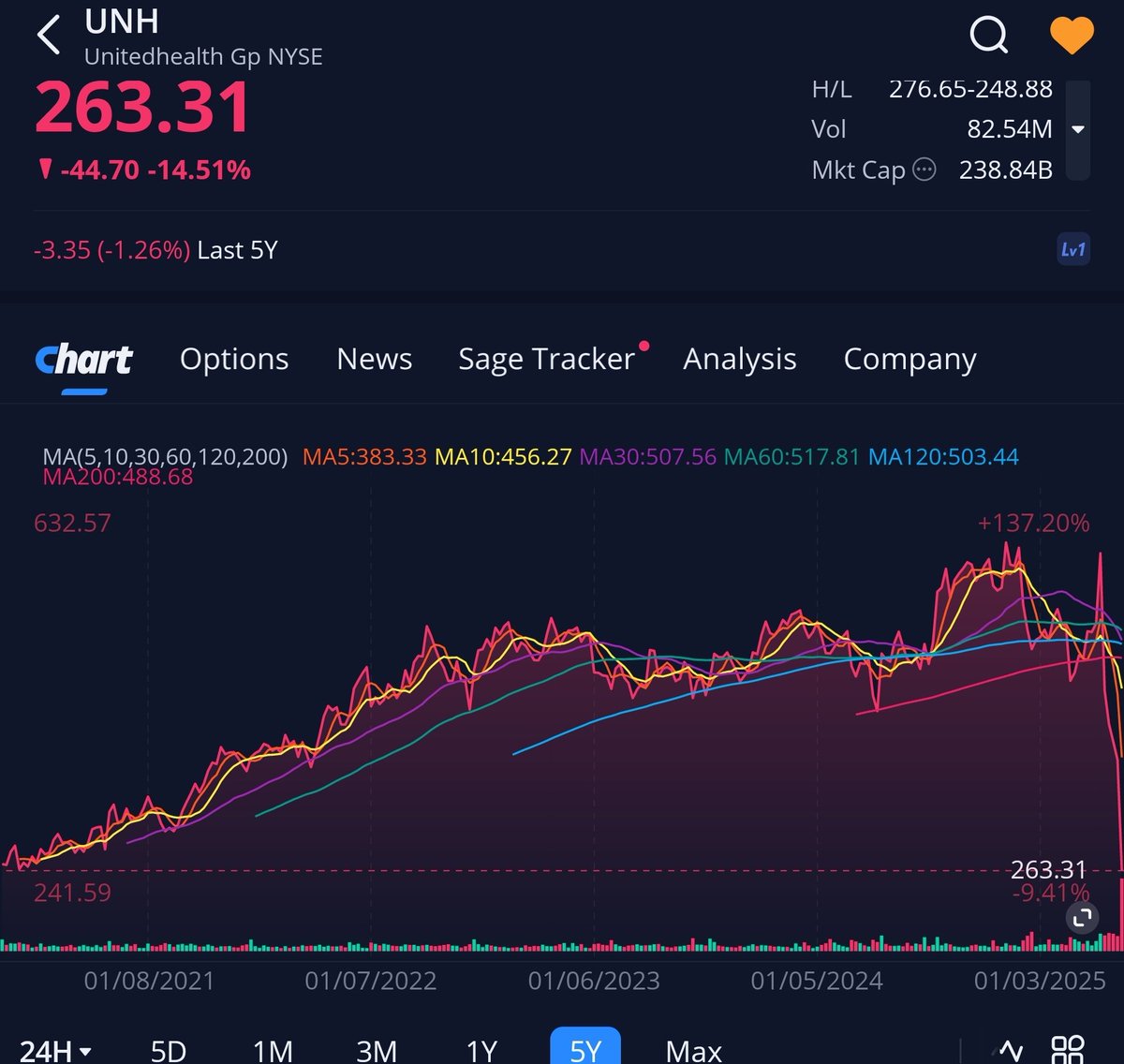Select the 3M time range
This screenshot has width=1124, height=1064.
click(x=377, y=1050)
